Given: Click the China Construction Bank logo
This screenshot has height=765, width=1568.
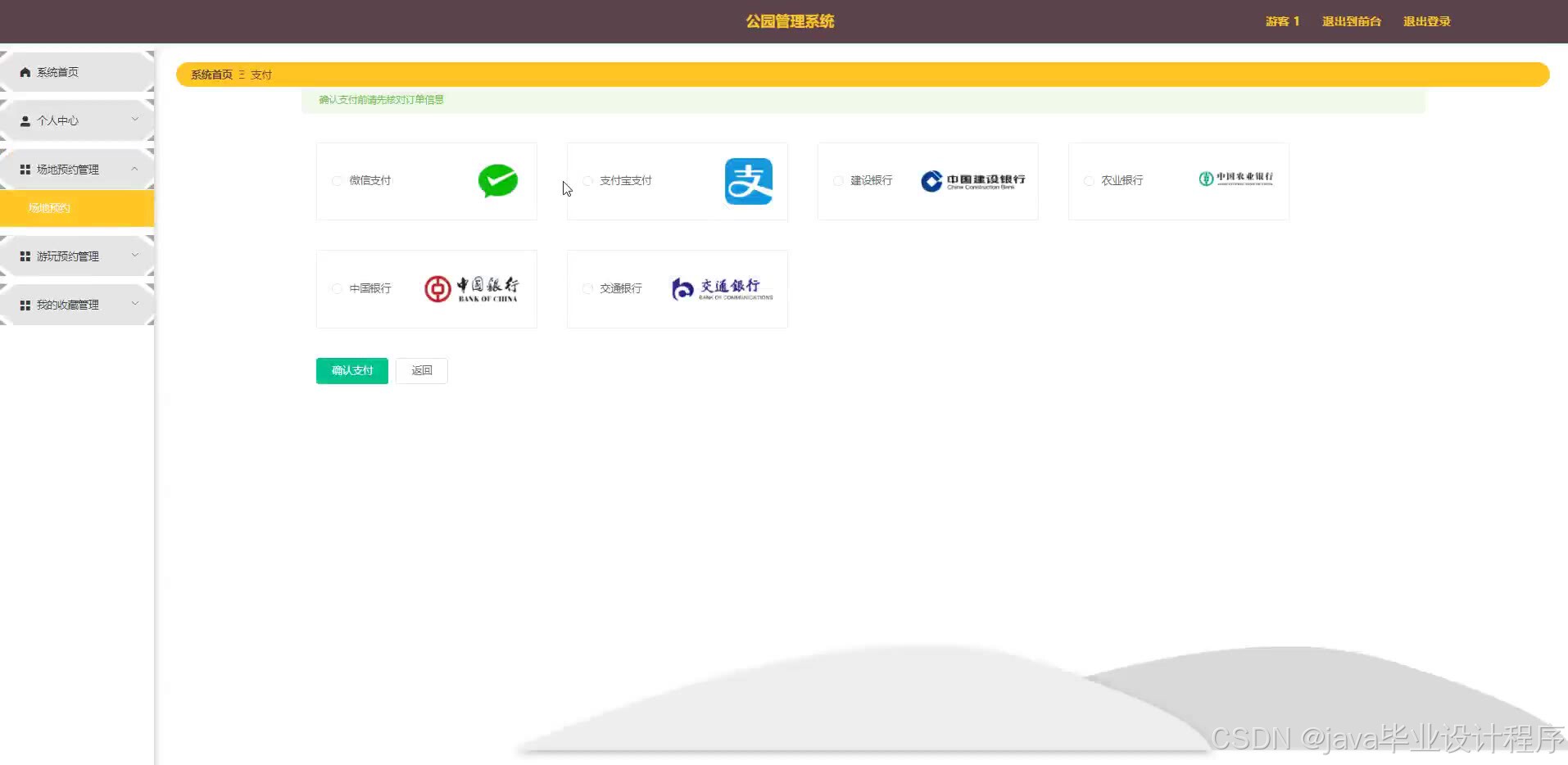Looking at the screenshot, I should click(x=972, y=181).
